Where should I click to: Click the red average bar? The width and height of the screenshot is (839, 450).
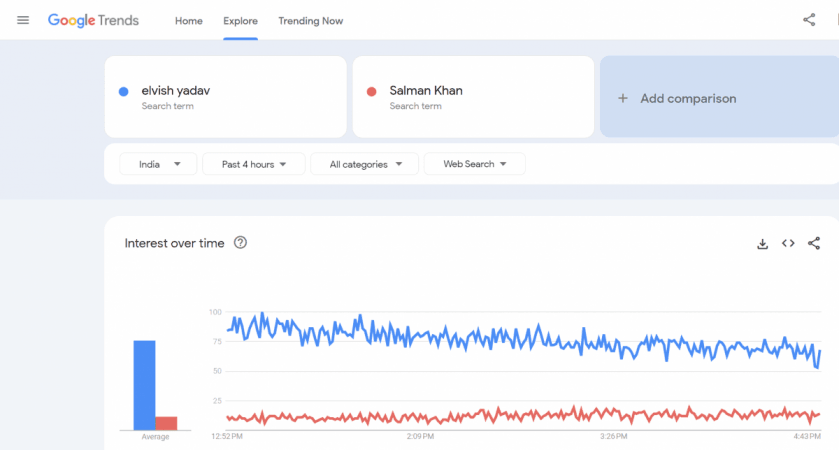[x=166, y=423]
